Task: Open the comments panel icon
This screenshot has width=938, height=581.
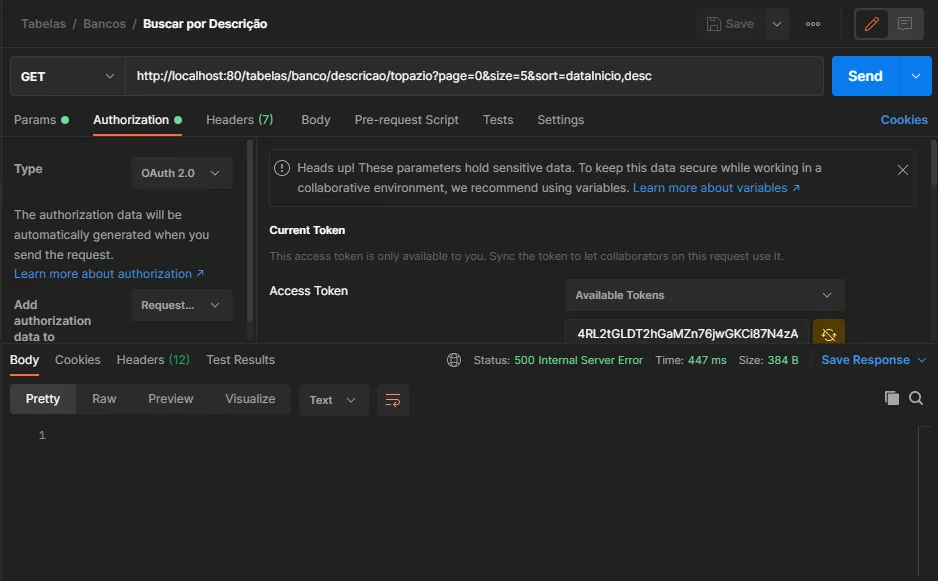Action: point(905,24)
